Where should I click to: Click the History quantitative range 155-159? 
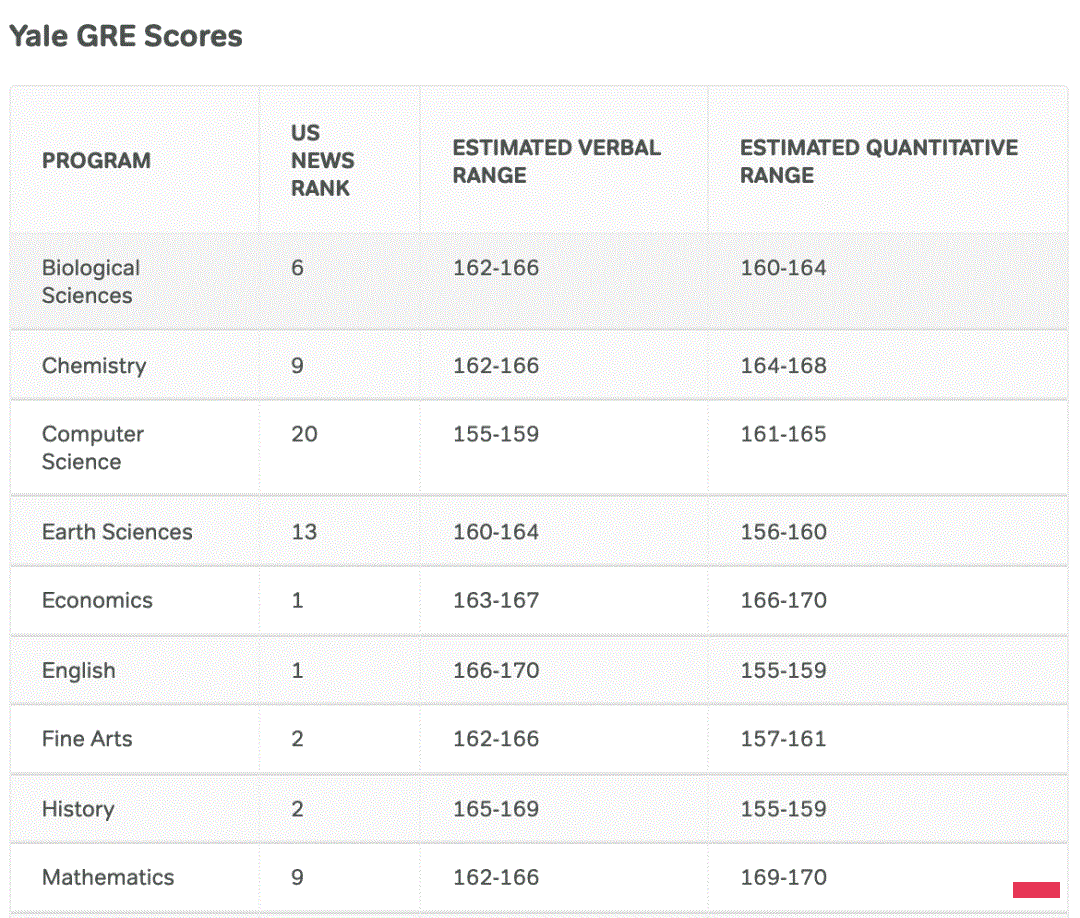click(783, 809)
